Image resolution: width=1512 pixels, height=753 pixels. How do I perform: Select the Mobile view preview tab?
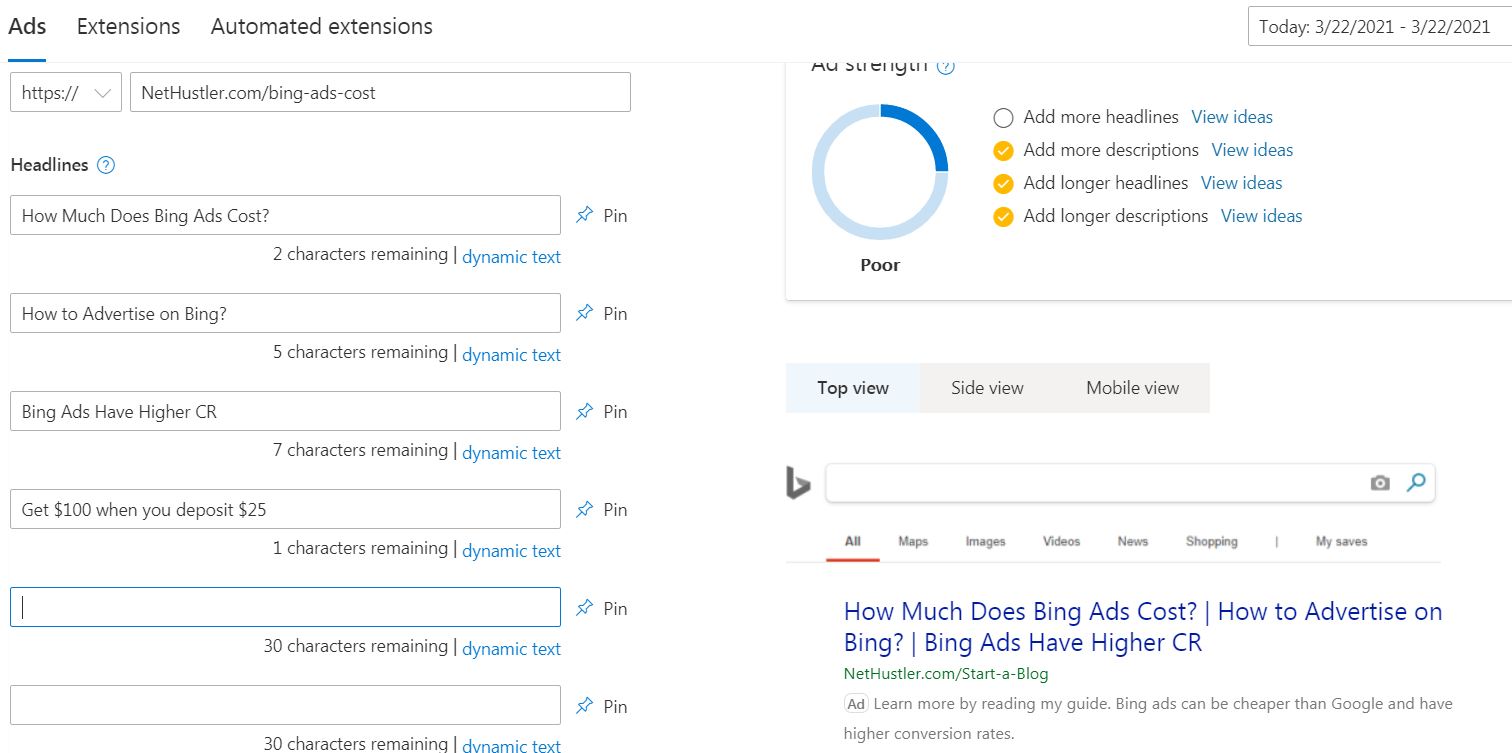[1133, 388]
